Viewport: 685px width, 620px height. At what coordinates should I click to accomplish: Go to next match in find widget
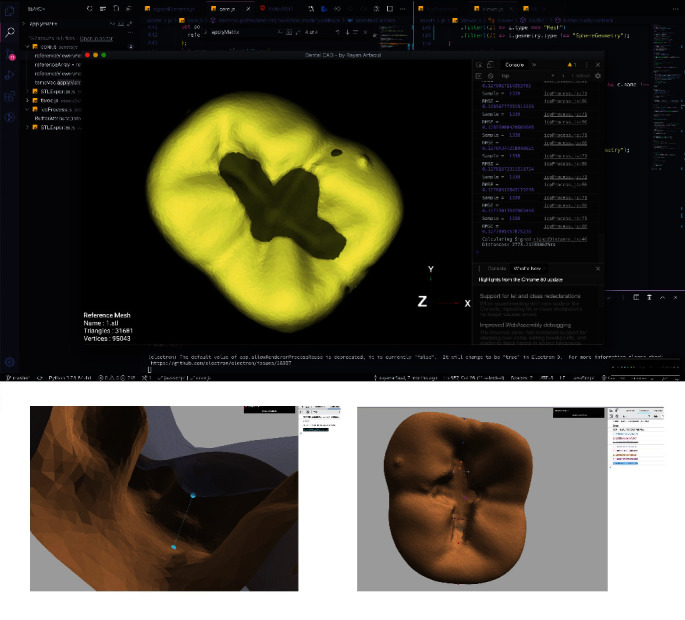pos(347,32)
